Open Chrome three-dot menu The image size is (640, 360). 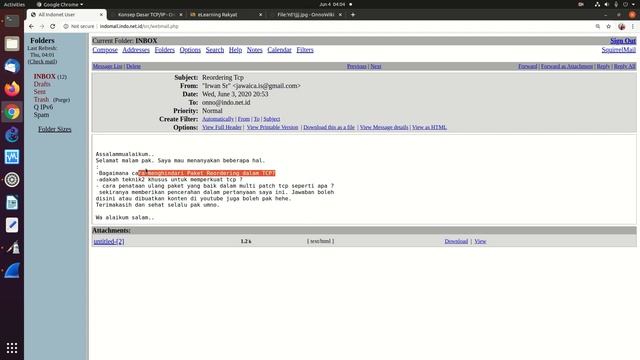(633, 26)
